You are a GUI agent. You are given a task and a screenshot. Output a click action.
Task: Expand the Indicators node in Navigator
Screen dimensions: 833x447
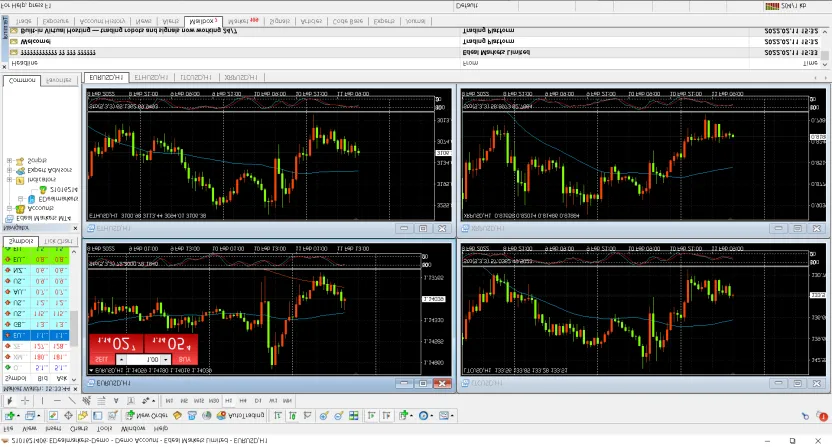click(x=9, y=180)
